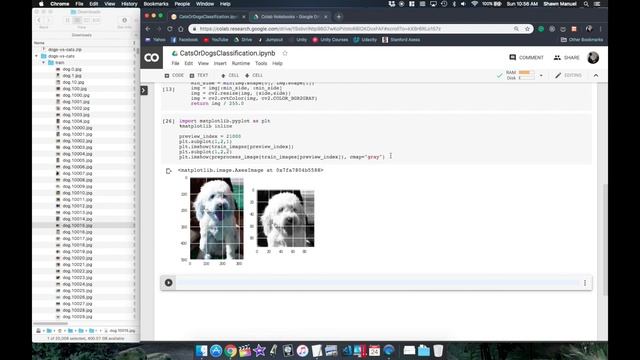
Task: Close the CatsOrDogsClassification browser tab
Action: [x=244, y=17]
